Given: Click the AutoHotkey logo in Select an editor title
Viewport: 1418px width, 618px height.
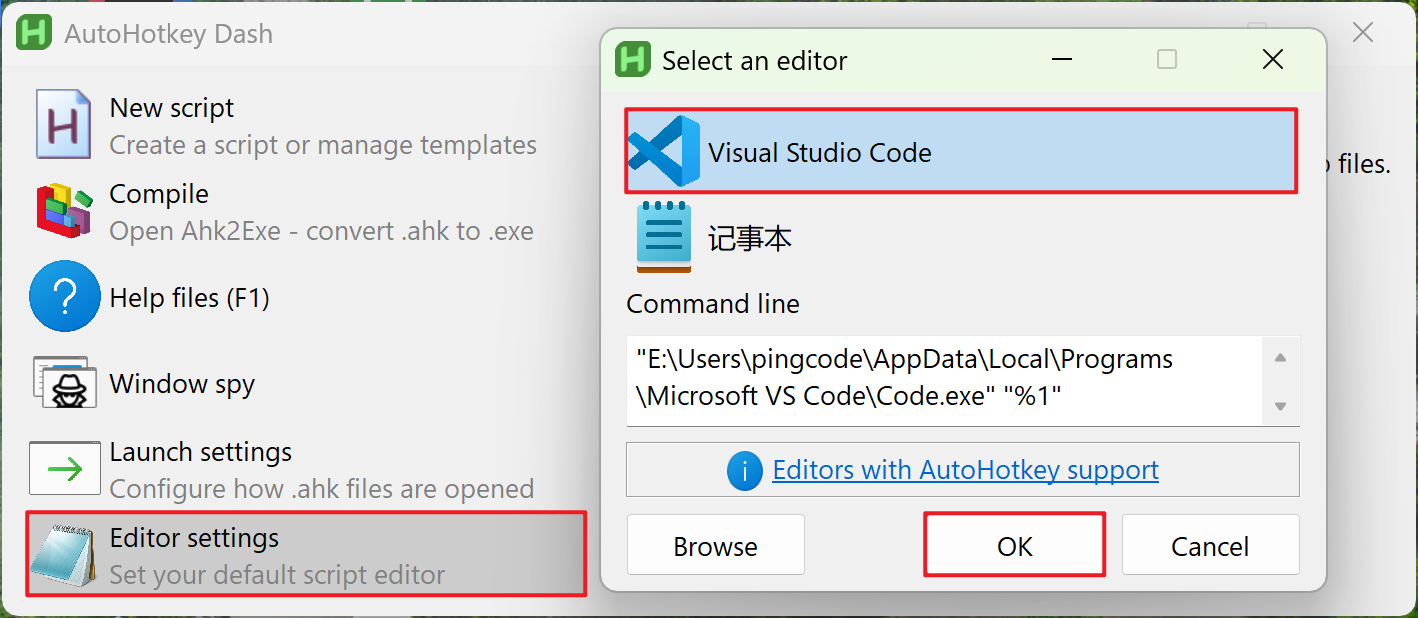Looking at the screenshot, I should [632, 60].
